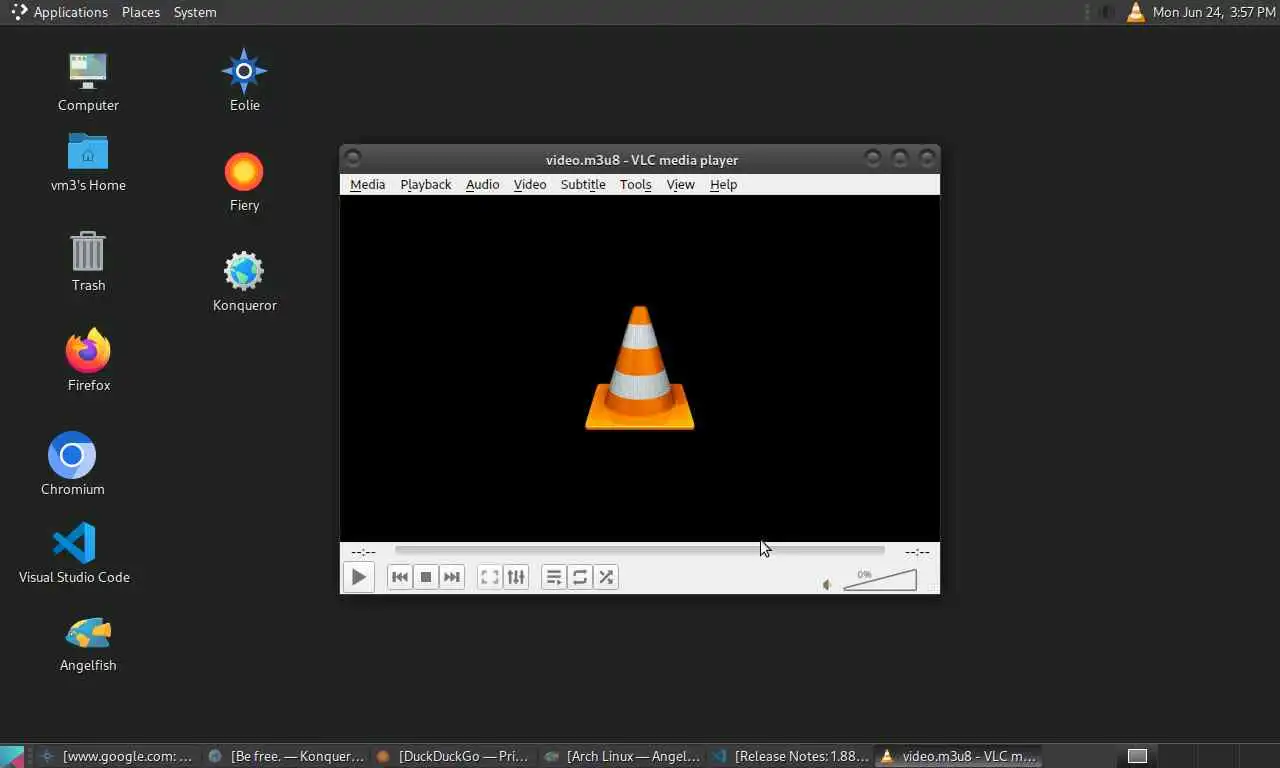Click elapsed time label left of seek bar
Viewport: 1280px width, 768px height.
[x=364, y=551]
